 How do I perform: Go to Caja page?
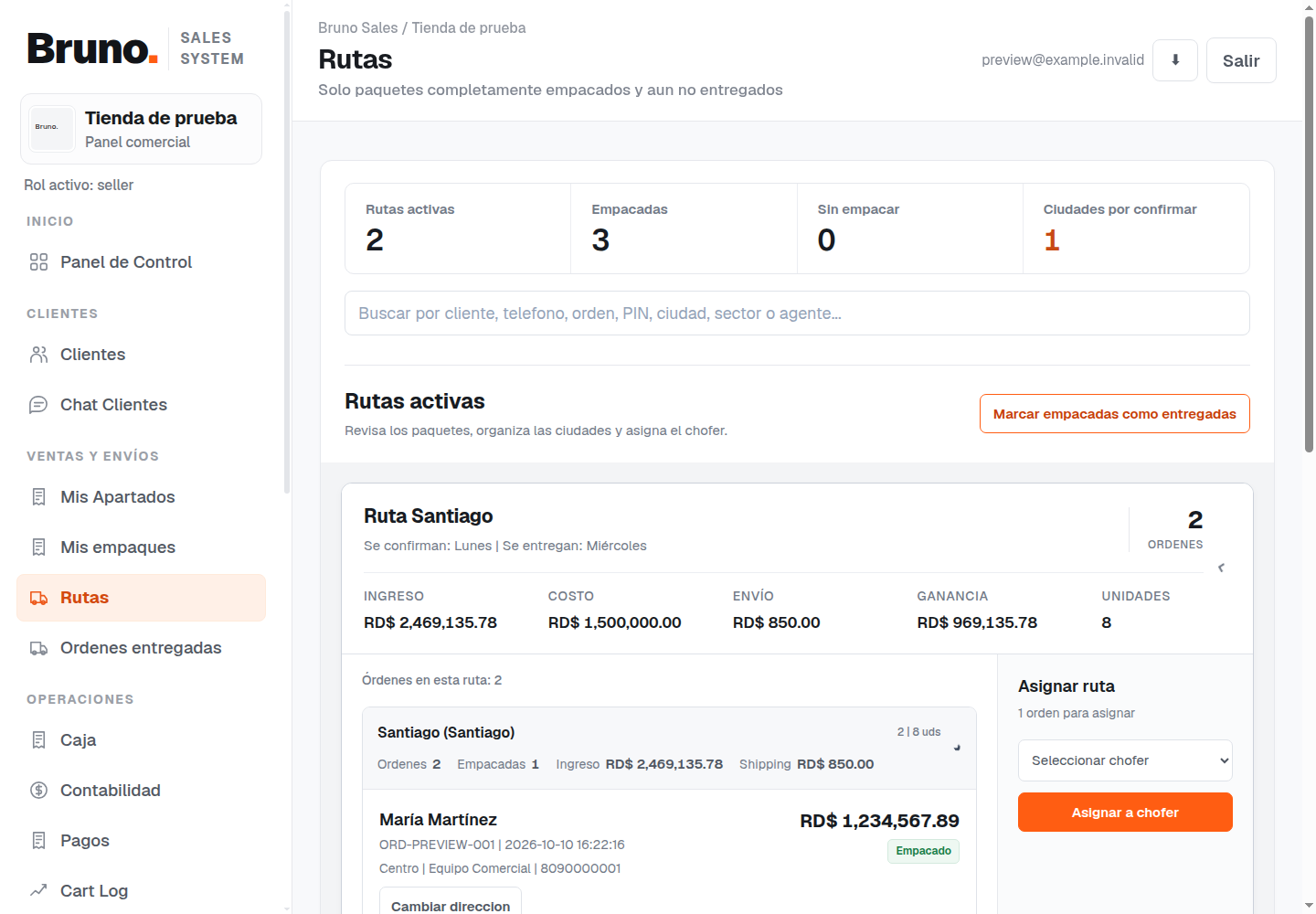[x=141, y=740]
